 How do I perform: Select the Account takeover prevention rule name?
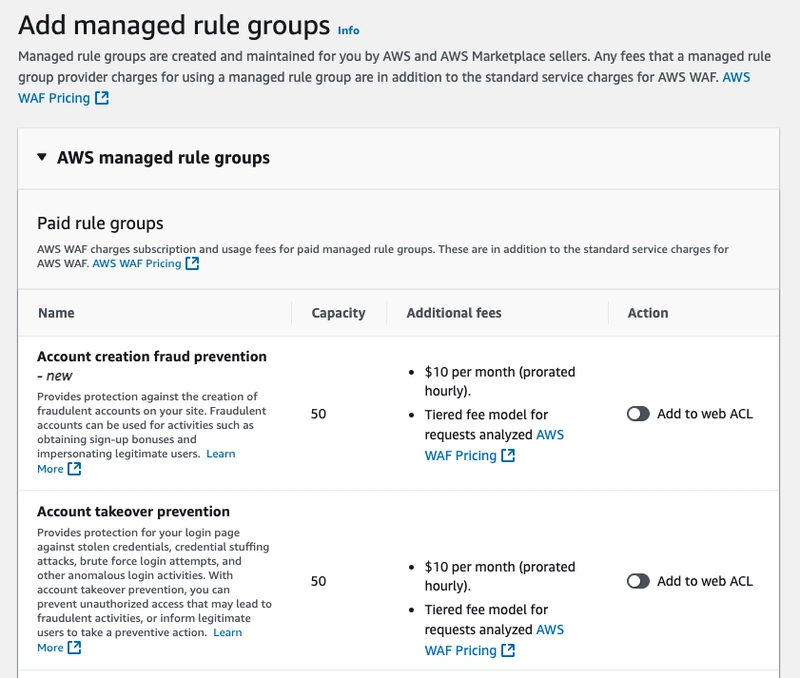coord(133,511)
